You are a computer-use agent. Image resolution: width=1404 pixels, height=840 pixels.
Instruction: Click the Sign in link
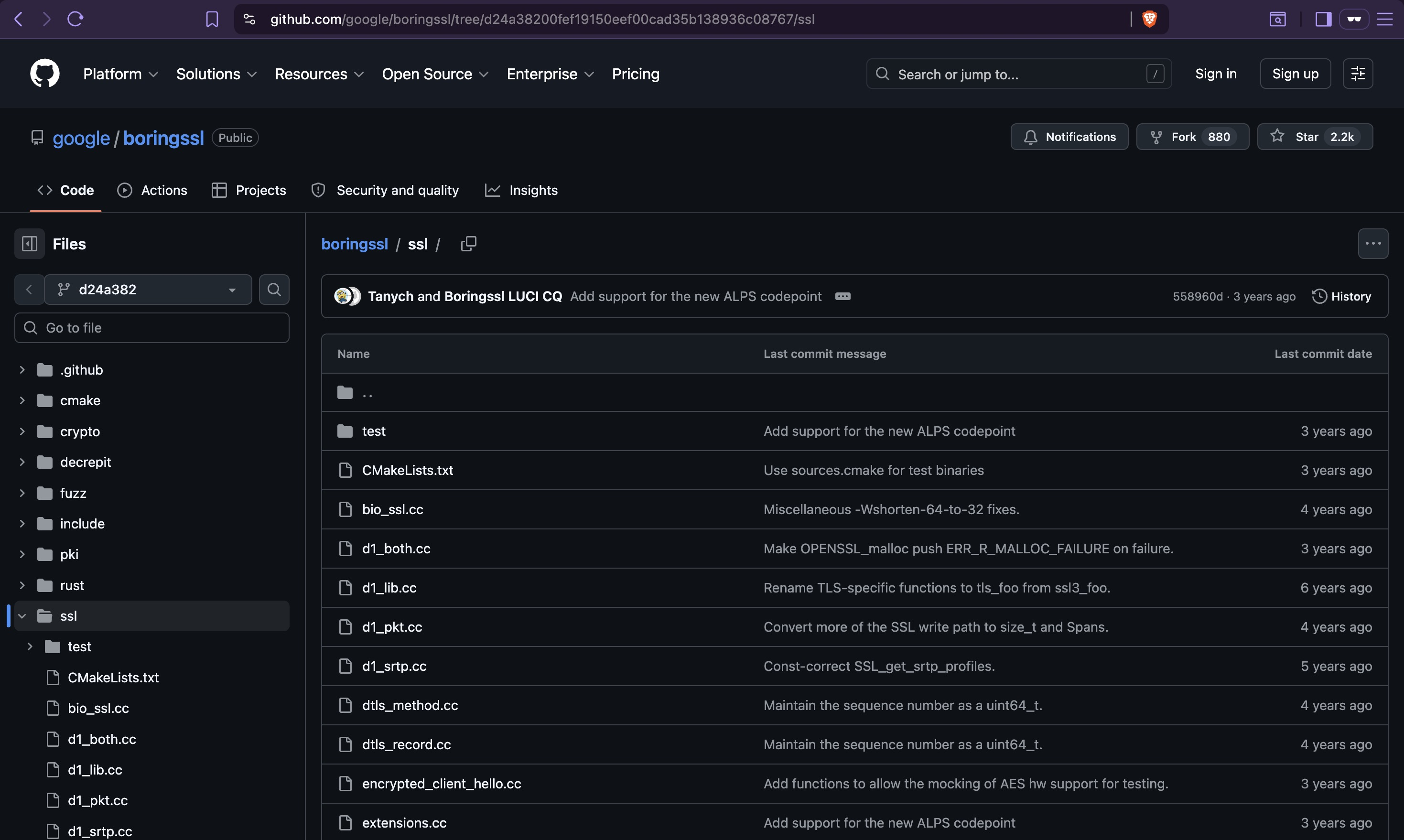(1216, 74)
